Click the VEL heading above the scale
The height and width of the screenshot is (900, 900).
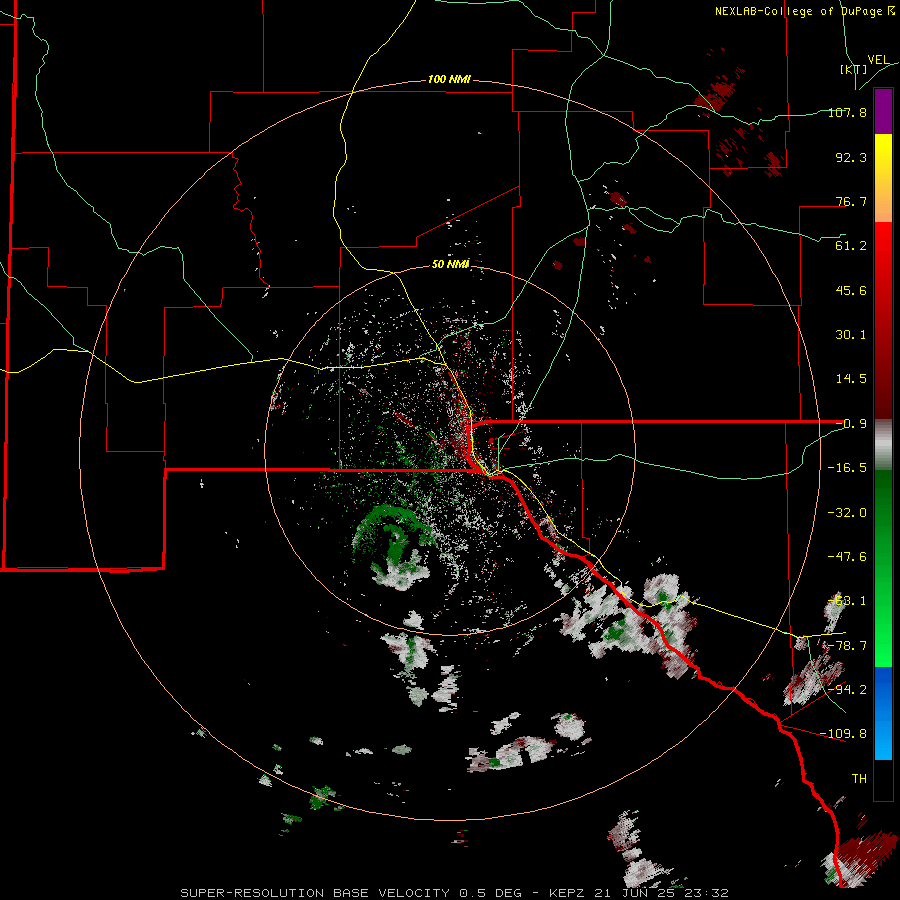point(878,59)
